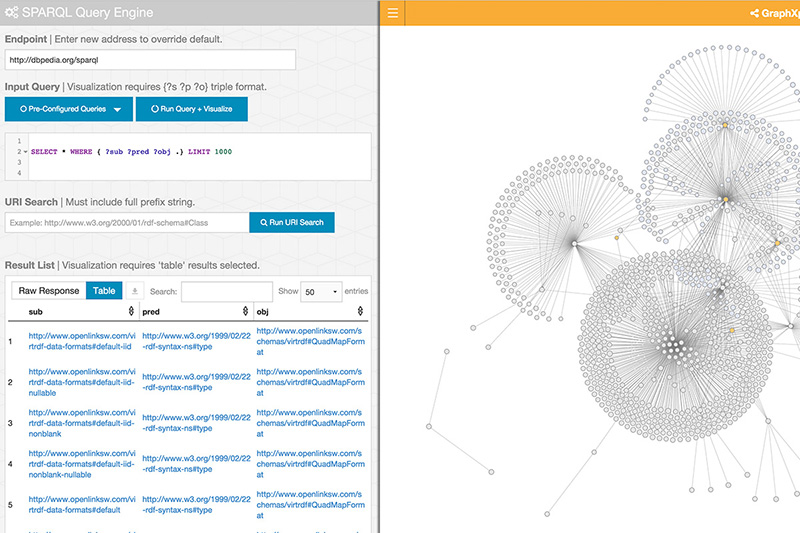The height and width of the screenshot is (533, 800).
Task: Click the endpoint address field
Action: click(151, 60)
